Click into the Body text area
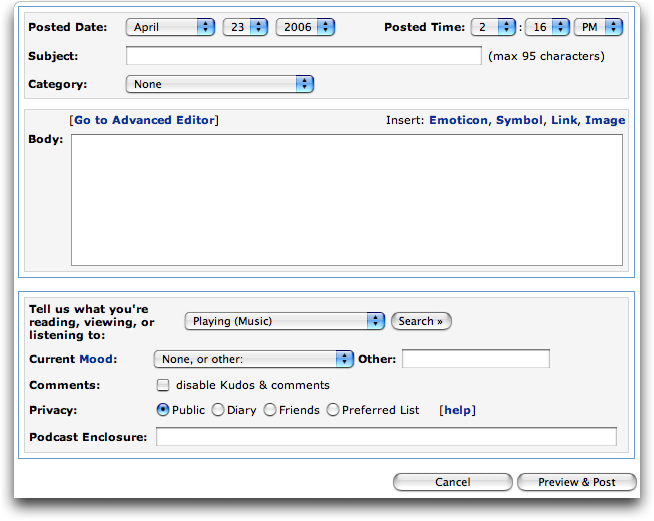Image resolution: width=654 pixels, height=521 pixels. (x=347, y=200)
